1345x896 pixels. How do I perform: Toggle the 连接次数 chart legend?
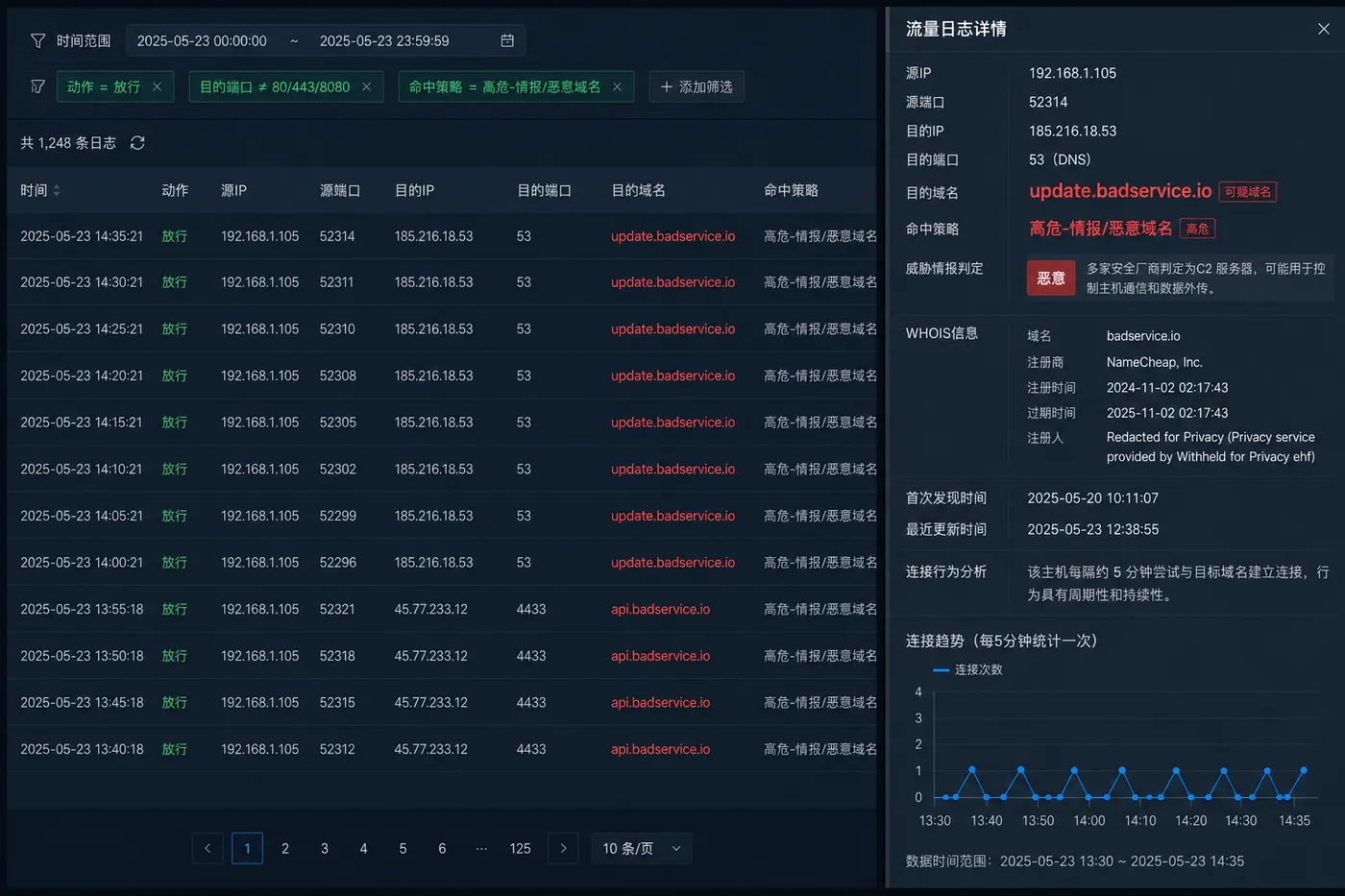[x=967, y=669]
